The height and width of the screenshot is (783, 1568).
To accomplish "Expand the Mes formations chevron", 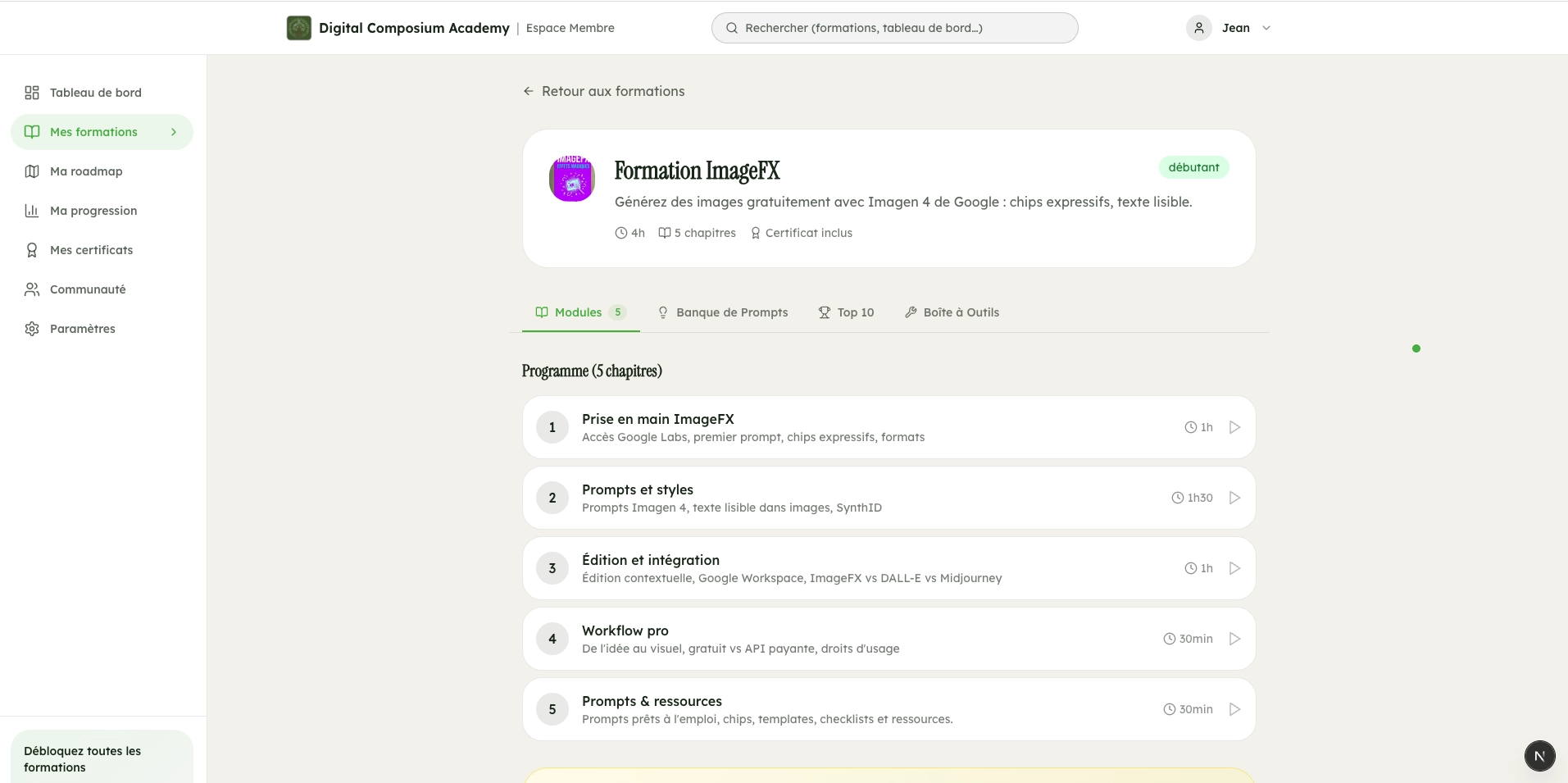I will [173, 131].
